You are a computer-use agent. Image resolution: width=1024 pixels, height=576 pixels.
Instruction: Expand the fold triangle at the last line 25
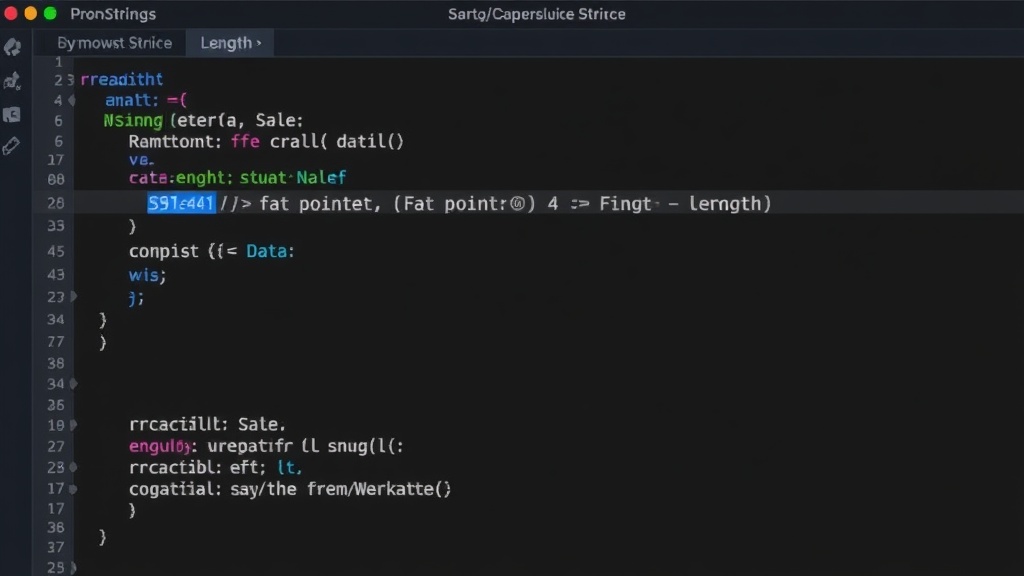pos(73,568)
